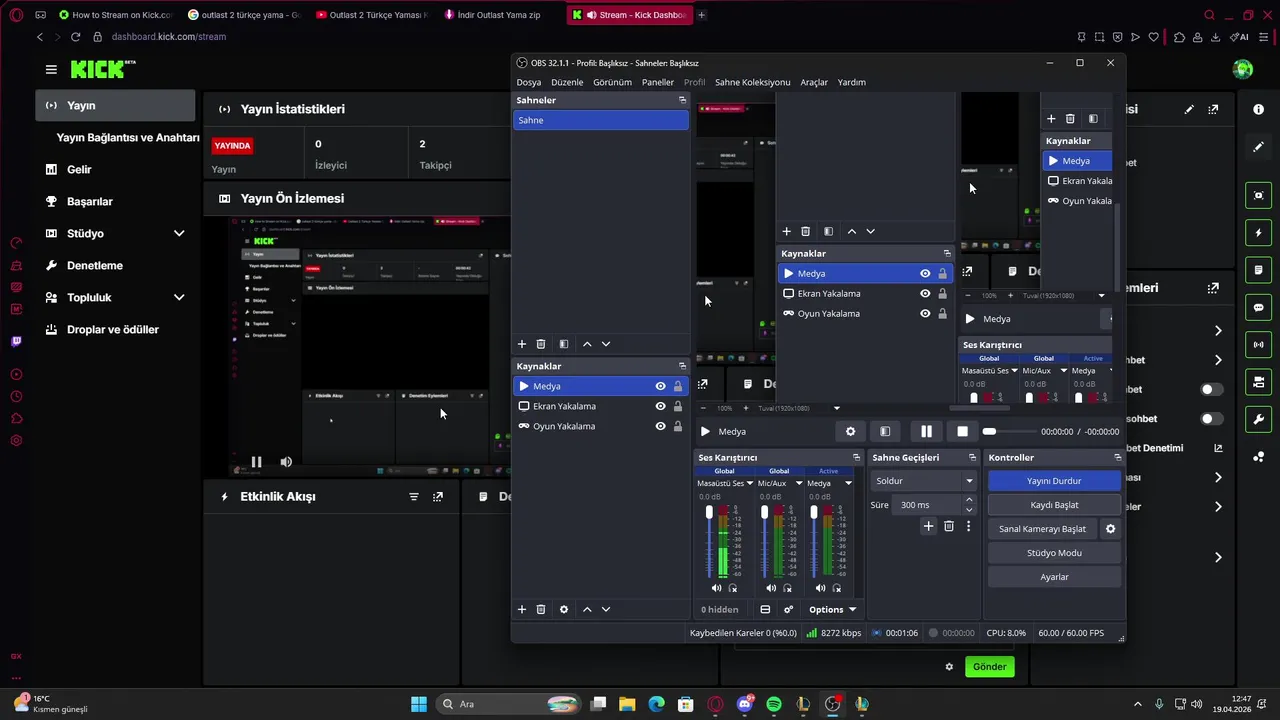Pause the Medya source playback
Screen dimensions: 1280x720
(926, 432)
